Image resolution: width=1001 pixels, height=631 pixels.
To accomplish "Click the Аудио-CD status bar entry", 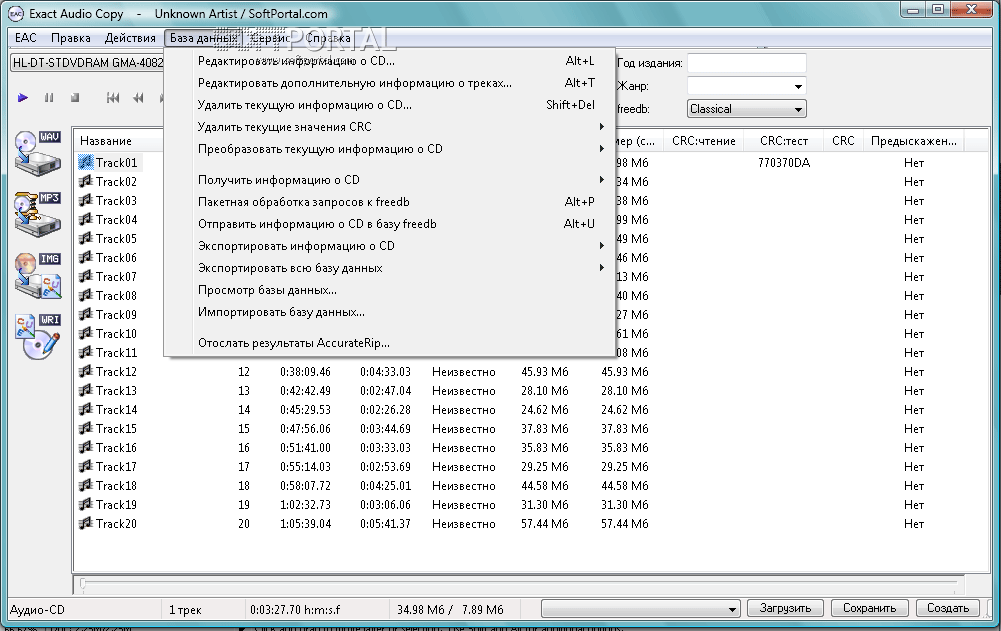I will tap(37, 609).
